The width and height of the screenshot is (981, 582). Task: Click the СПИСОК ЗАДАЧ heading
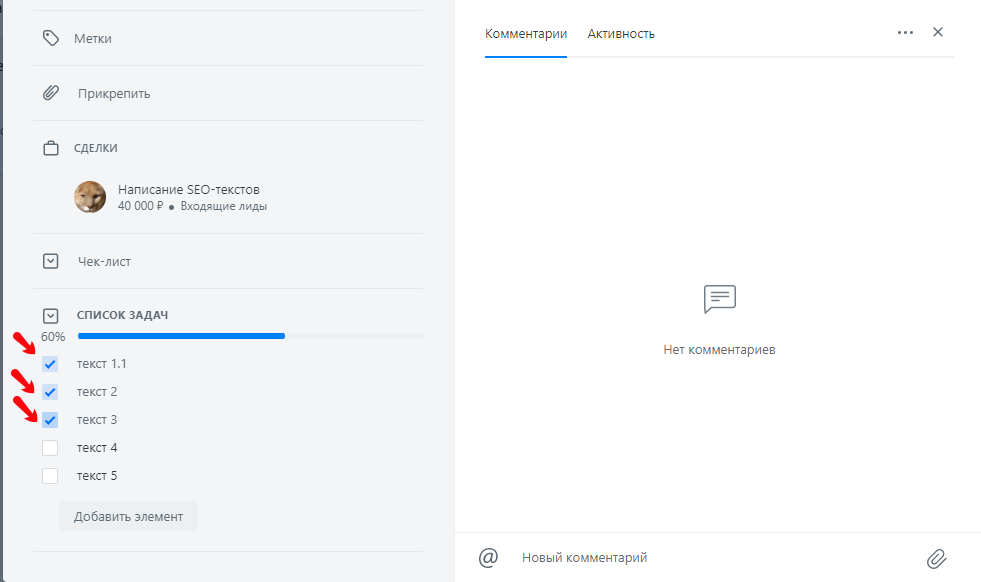[x=123, y=315]
